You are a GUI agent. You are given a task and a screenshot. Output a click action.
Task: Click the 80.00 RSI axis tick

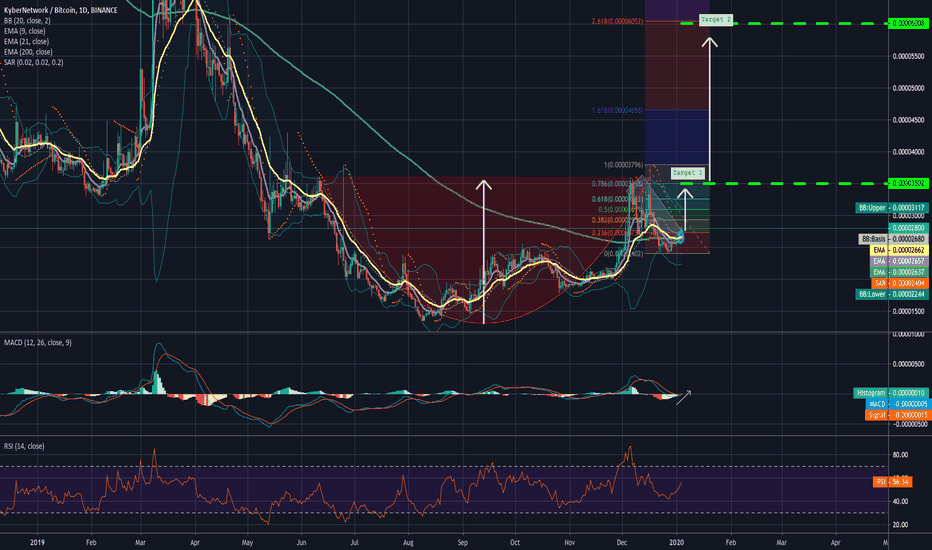point(900,455)
